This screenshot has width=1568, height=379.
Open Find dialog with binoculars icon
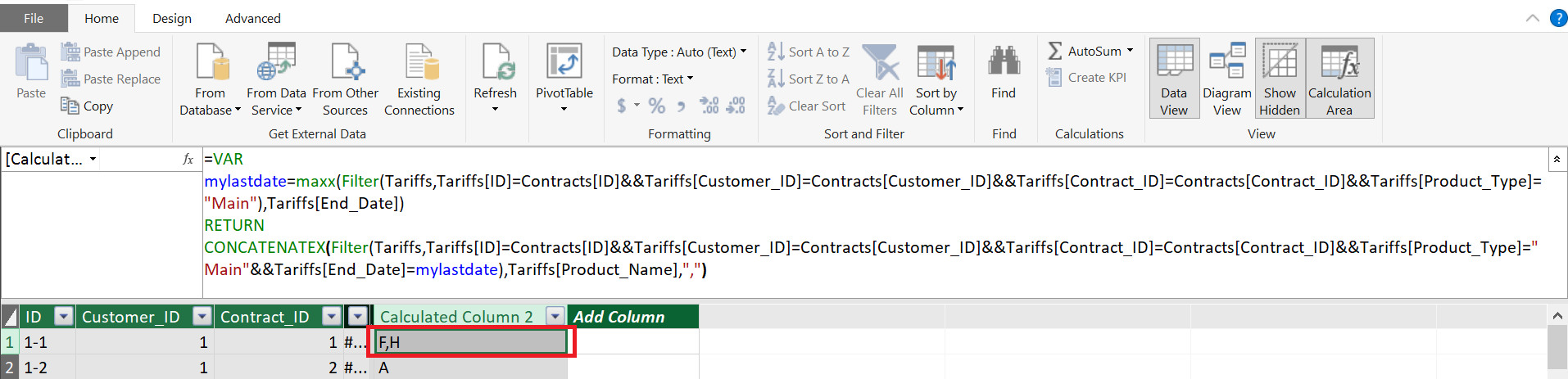pos(1004,72)
